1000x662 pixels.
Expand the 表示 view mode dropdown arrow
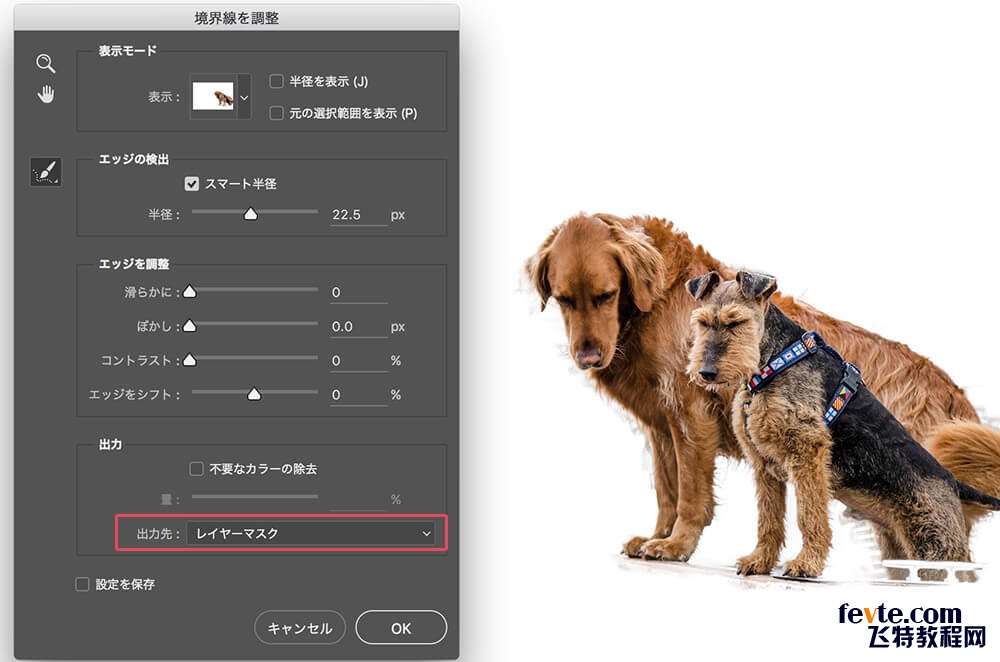pyautogui.click(x=244, y=97)
